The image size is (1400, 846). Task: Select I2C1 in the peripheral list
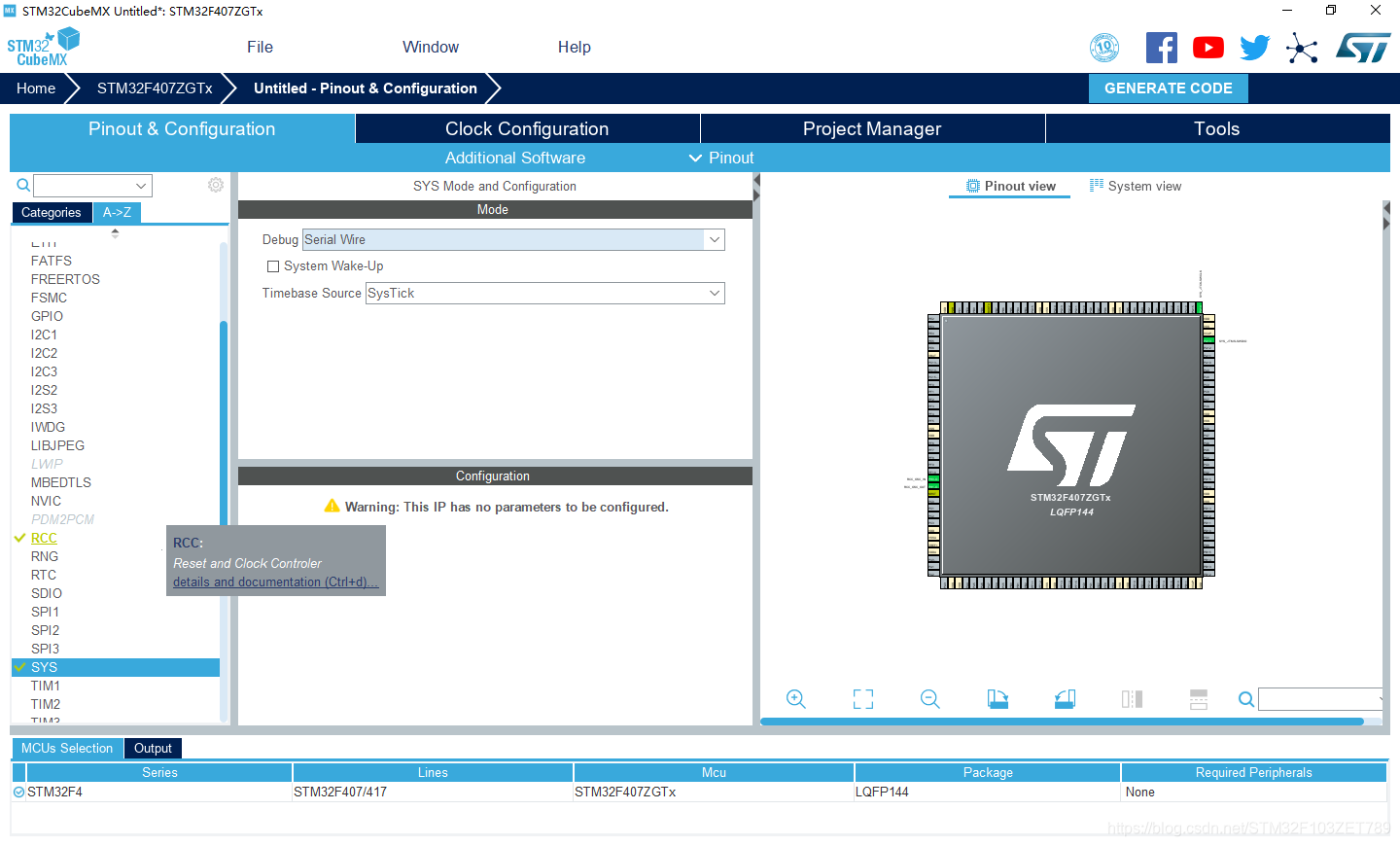(x=44, y=335)
